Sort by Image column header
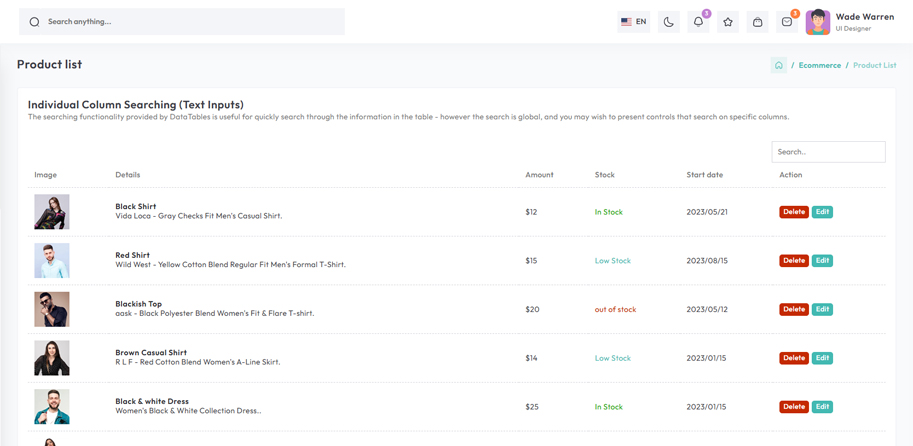 click(45, 175)
